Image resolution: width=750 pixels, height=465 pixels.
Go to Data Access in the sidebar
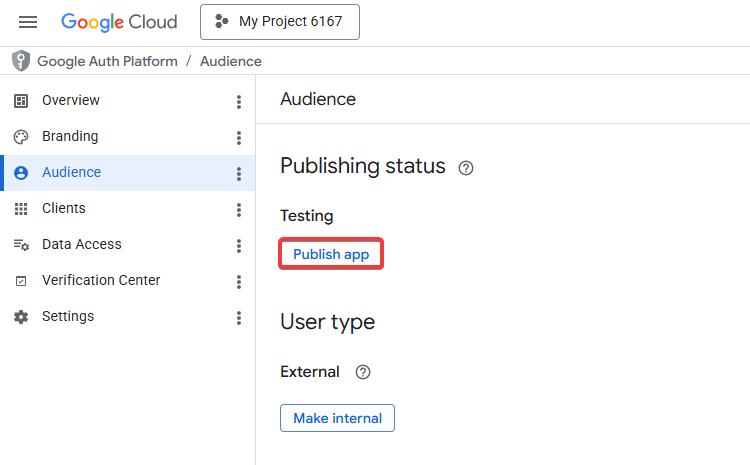pyautogui.click(x=82, y=244)
